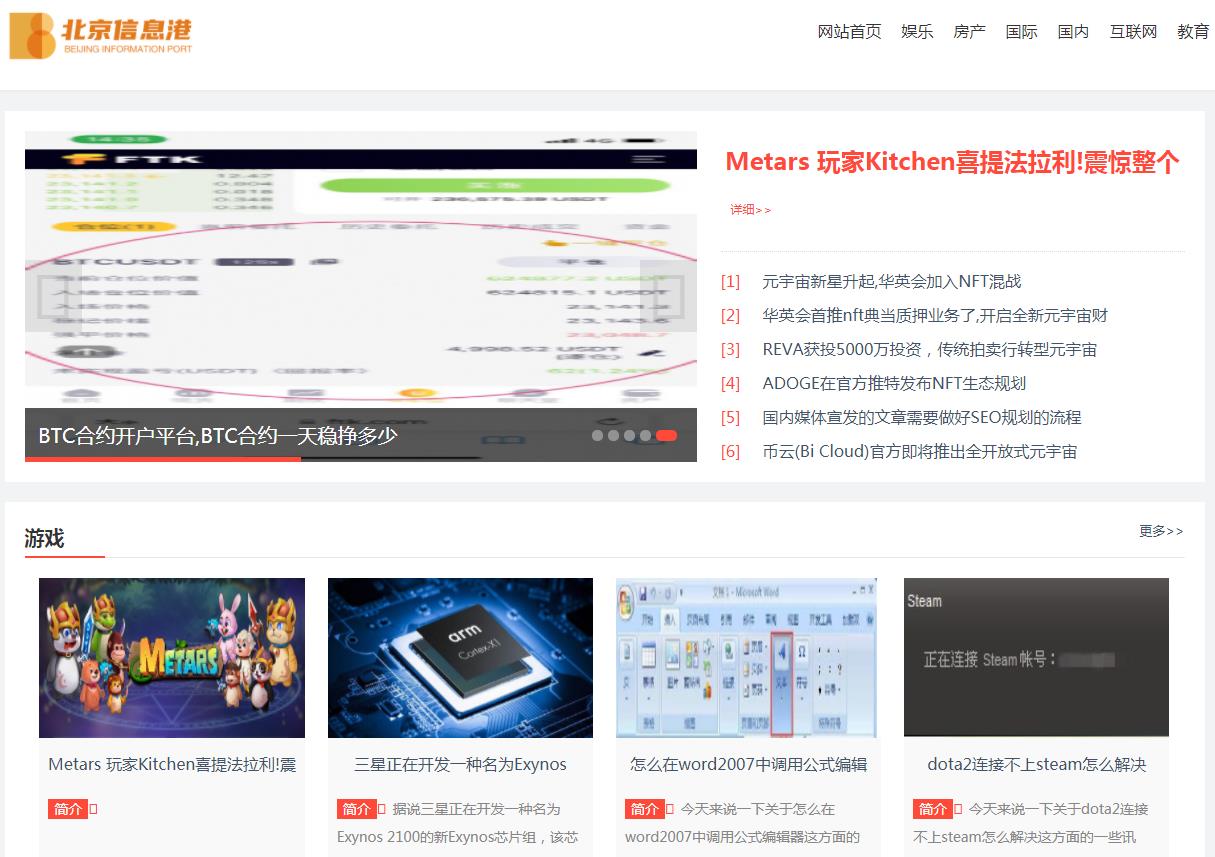Select the 国际 navigation item

click(1021, 31)
